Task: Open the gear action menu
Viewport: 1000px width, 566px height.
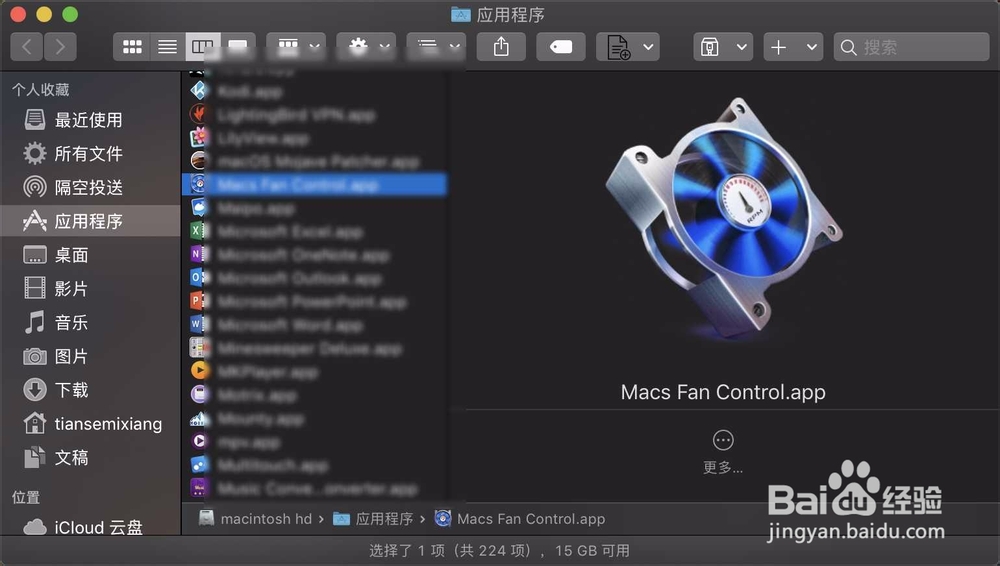Action: [366, 47]
